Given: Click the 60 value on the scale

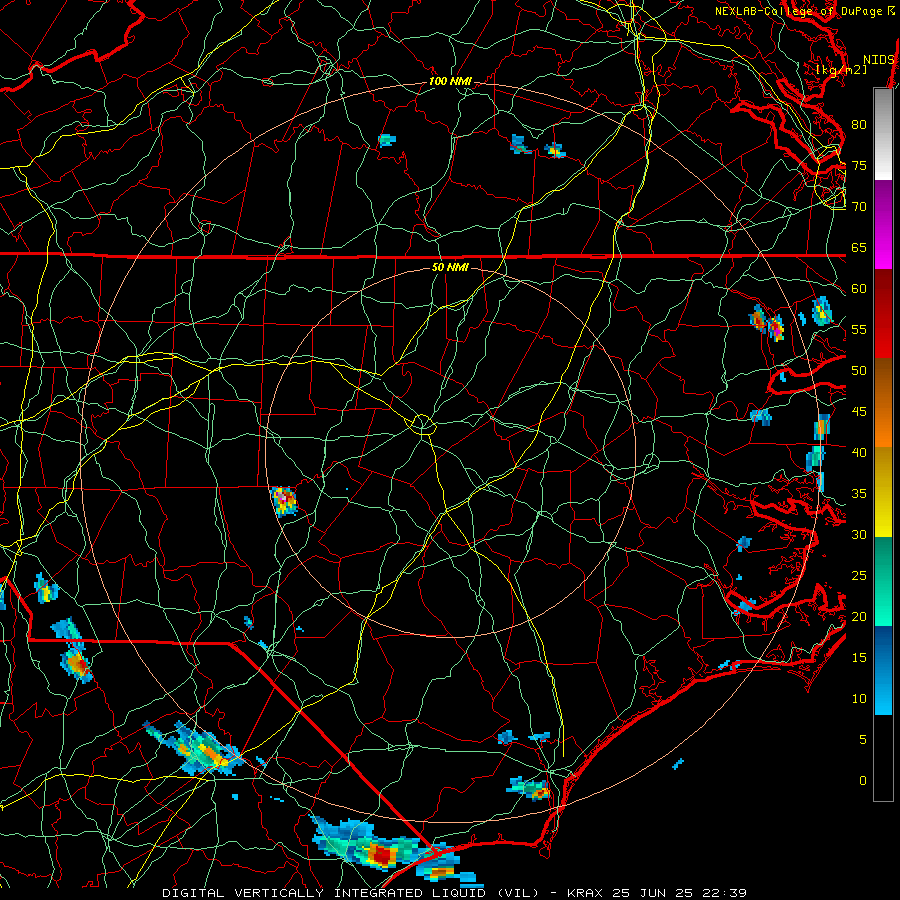Looking at the screenshot, I should [x=859, y=289].
